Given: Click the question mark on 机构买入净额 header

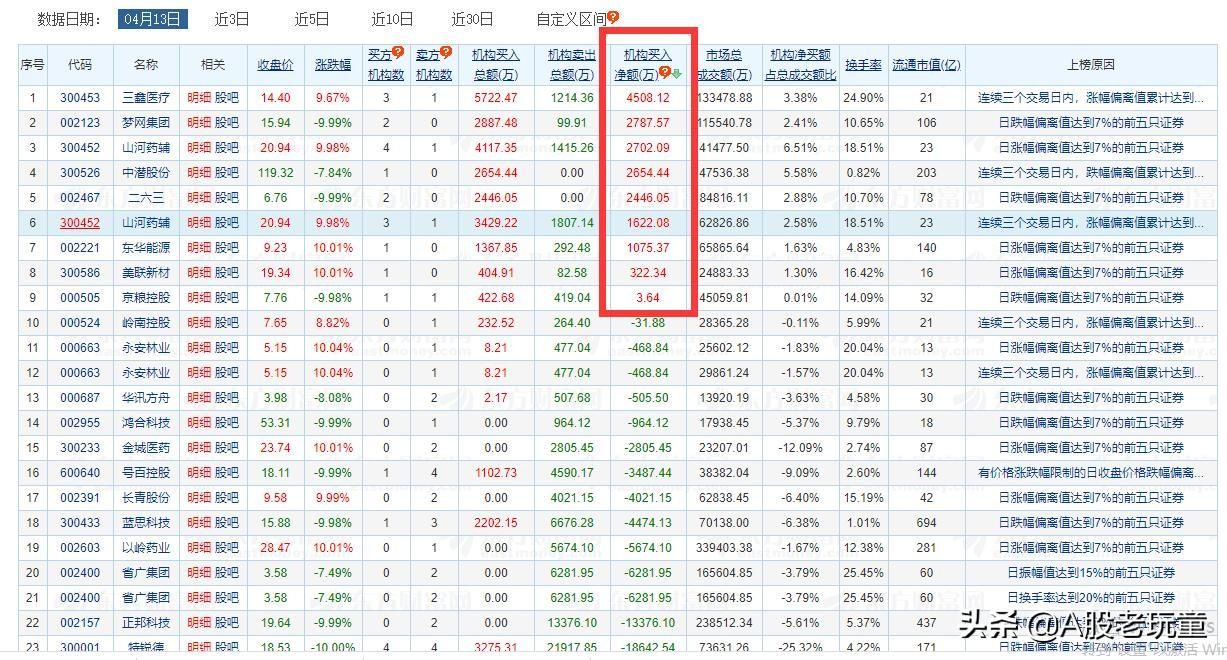Looking at the screenshot, I should [665, 72].
